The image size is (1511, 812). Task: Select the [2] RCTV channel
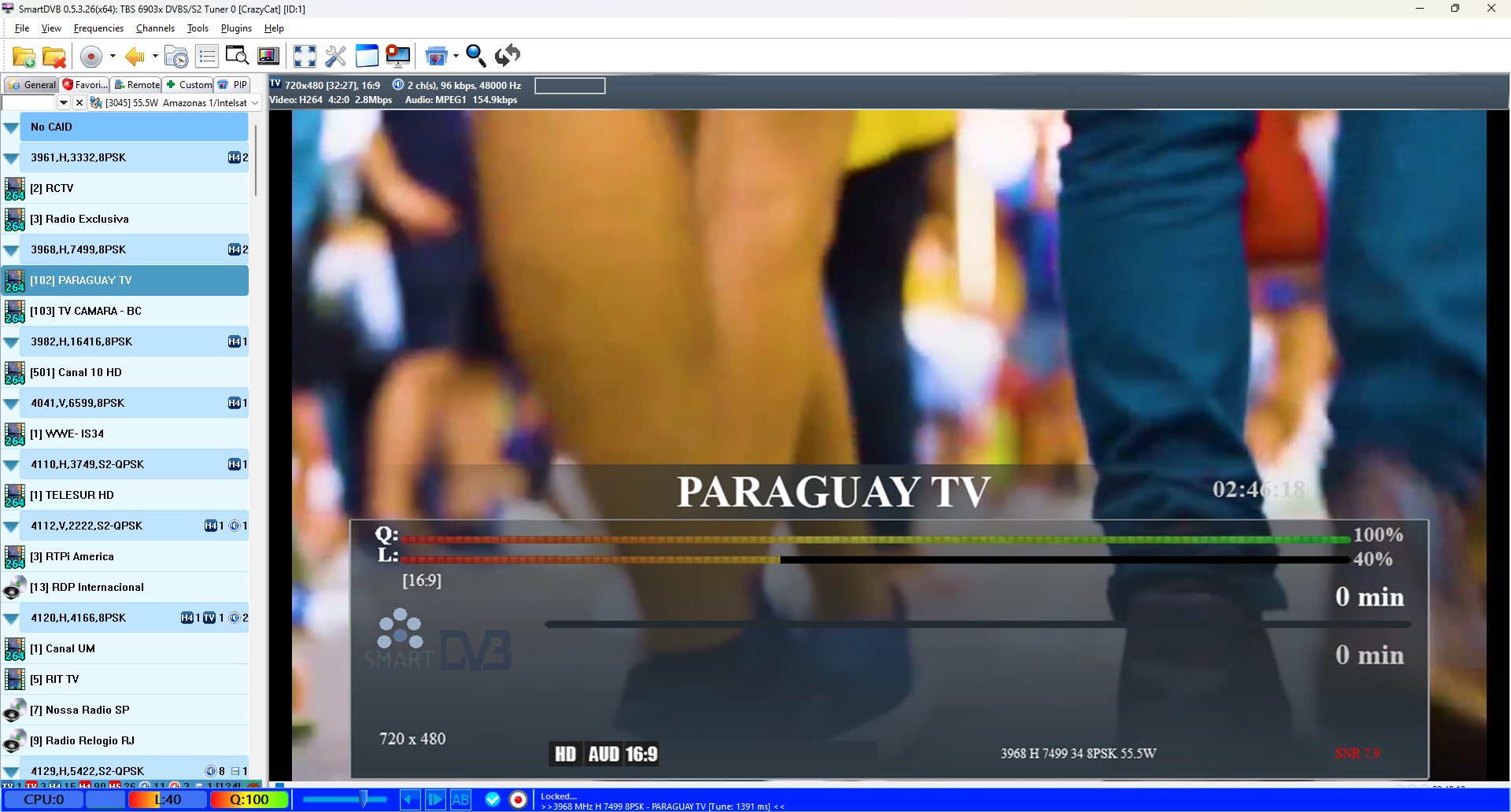pyautogui.click(x=126, y=189)
